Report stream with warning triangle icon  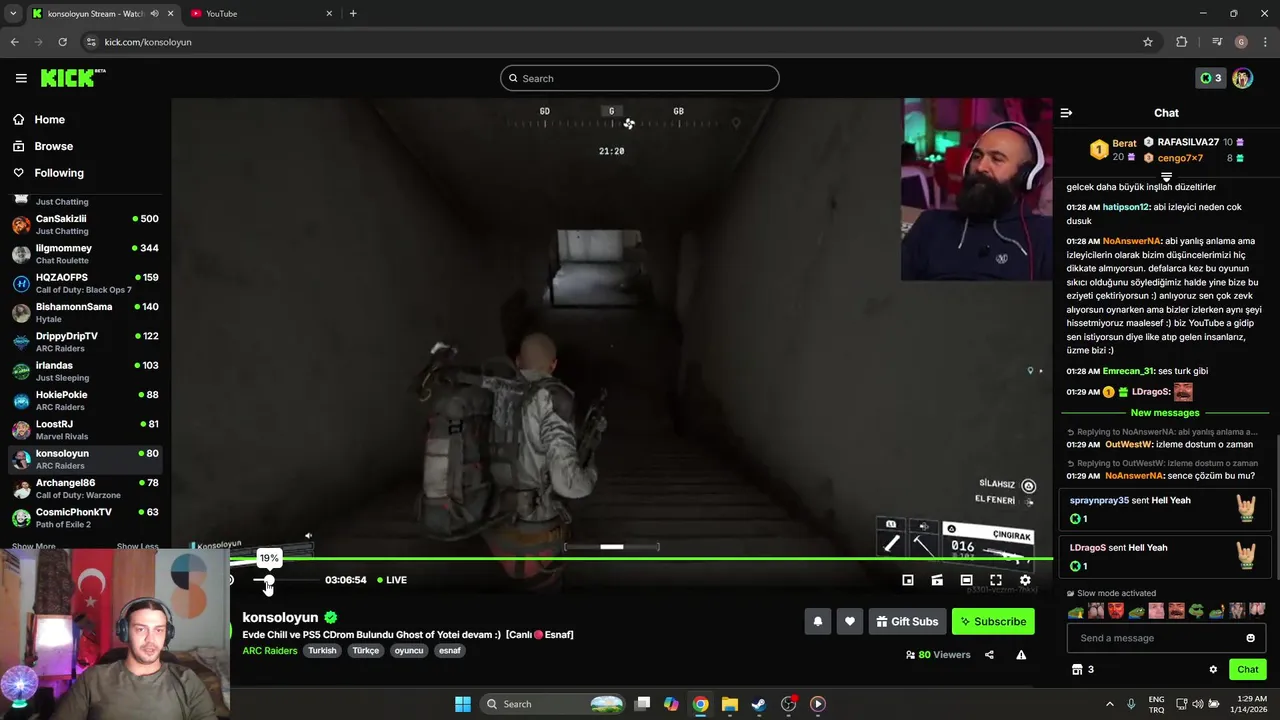tap(1021, 655)
